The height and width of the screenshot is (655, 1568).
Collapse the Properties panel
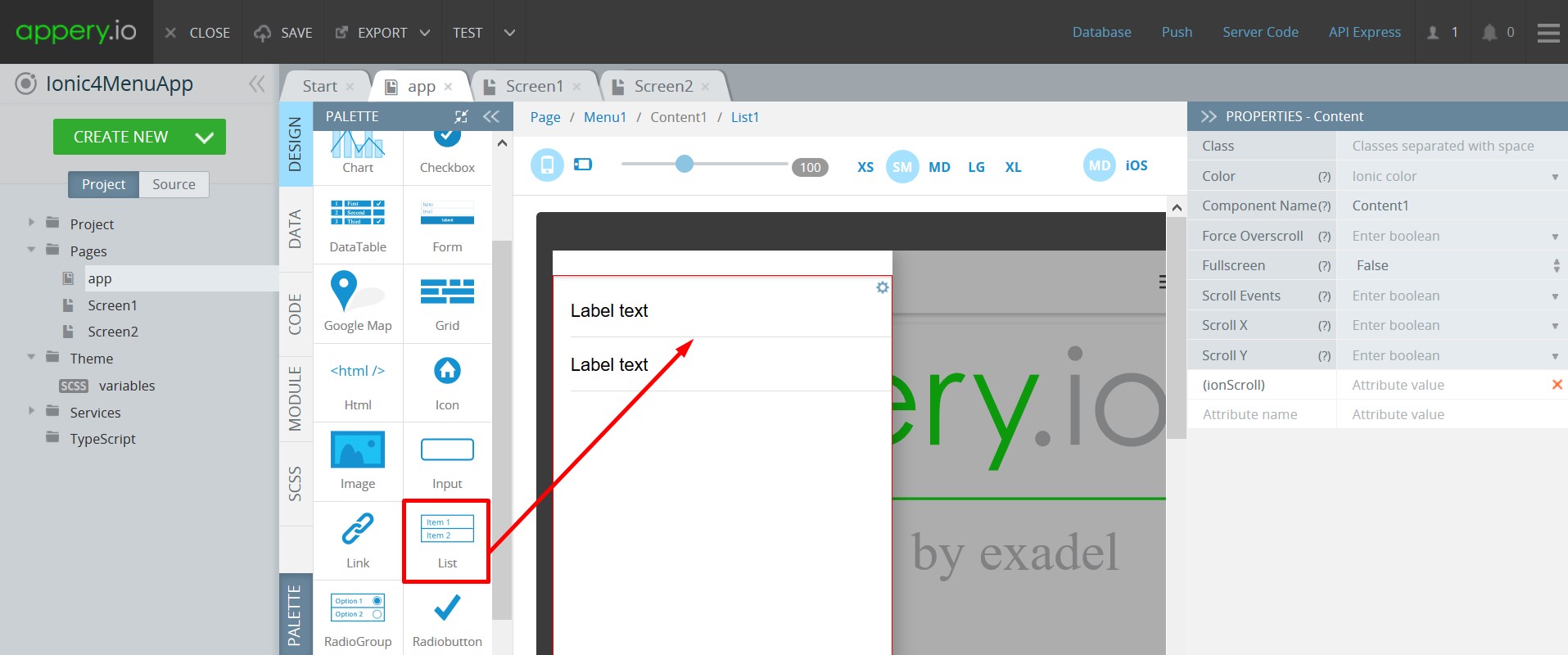tap(1209, 116)
